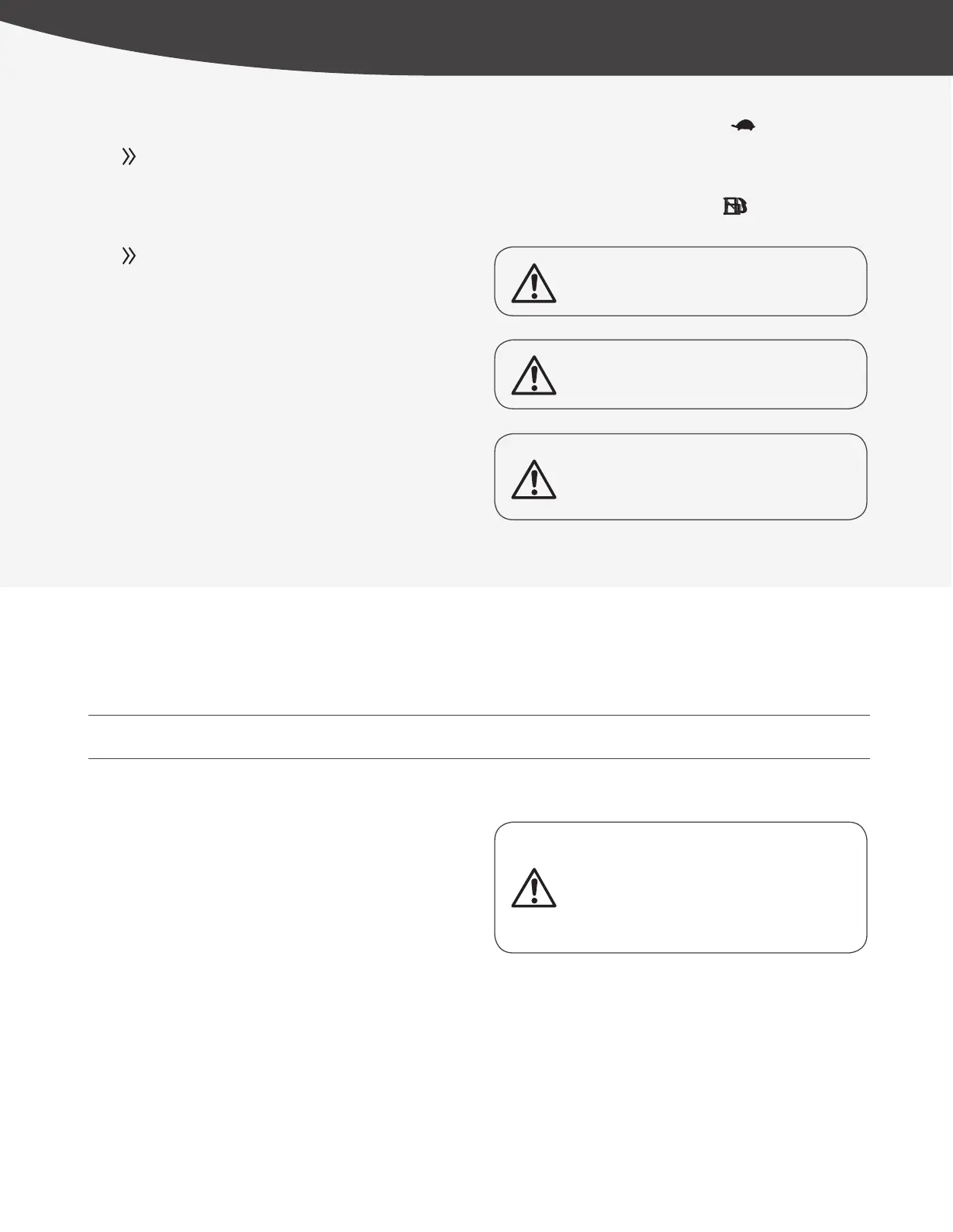Image resolution: width=953 pixels, height=1232 pixels.
Task: Click the warning triangle in the third gray-panel box
Action: click(x=533, y=479)
